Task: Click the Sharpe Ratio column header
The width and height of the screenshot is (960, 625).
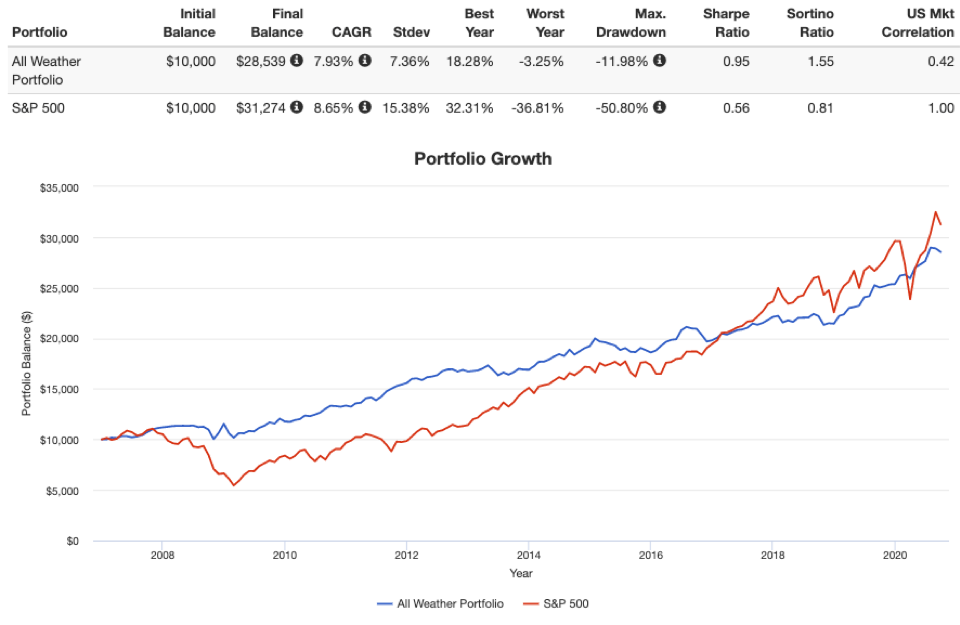Action: [727, 23]
